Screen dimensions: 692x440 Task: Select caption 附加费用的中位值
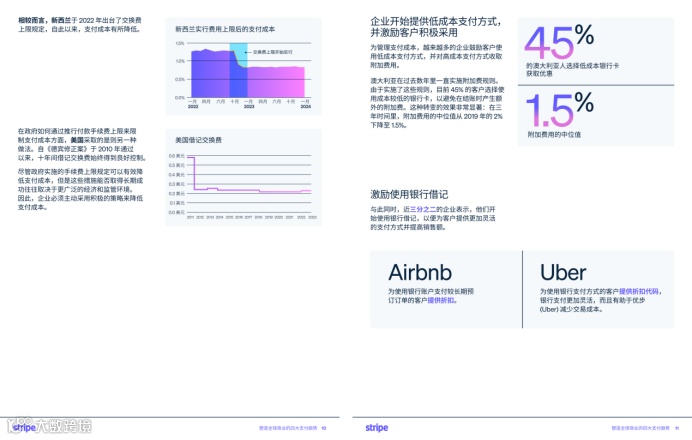(x=554, y=135)
